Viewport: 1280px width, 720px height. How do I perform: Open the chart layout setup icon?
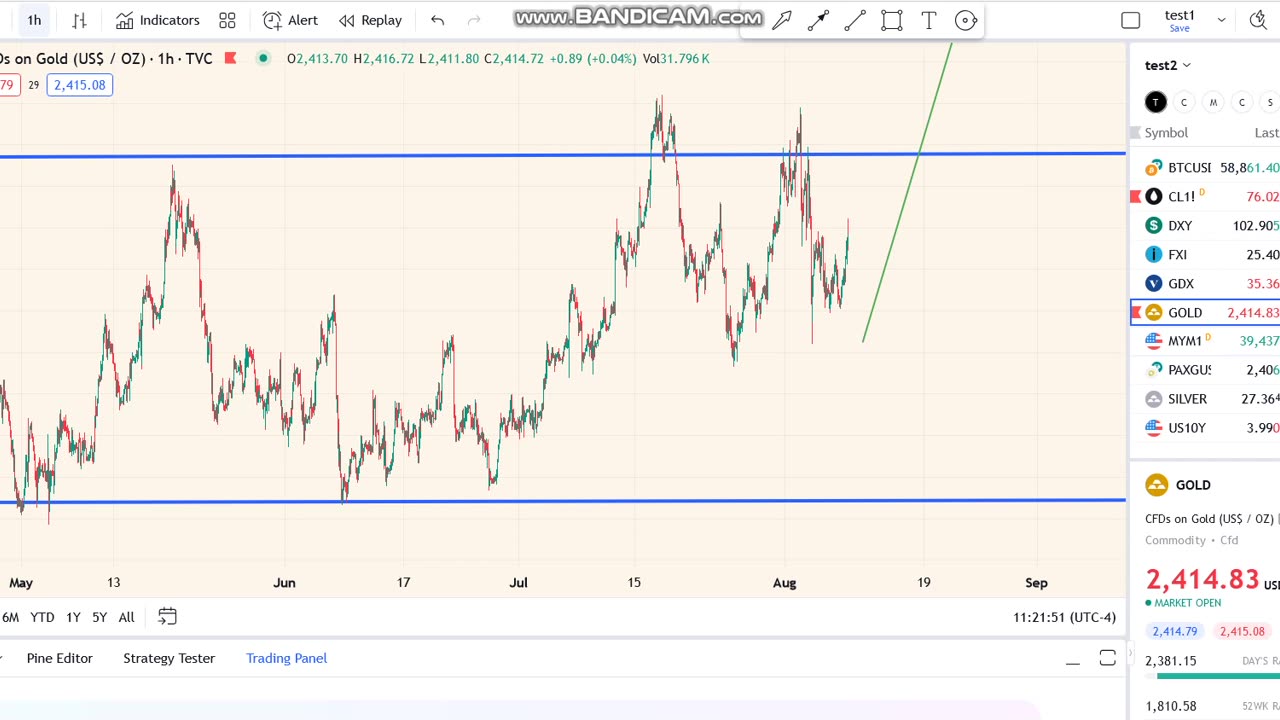click(x=1131, y=20)
